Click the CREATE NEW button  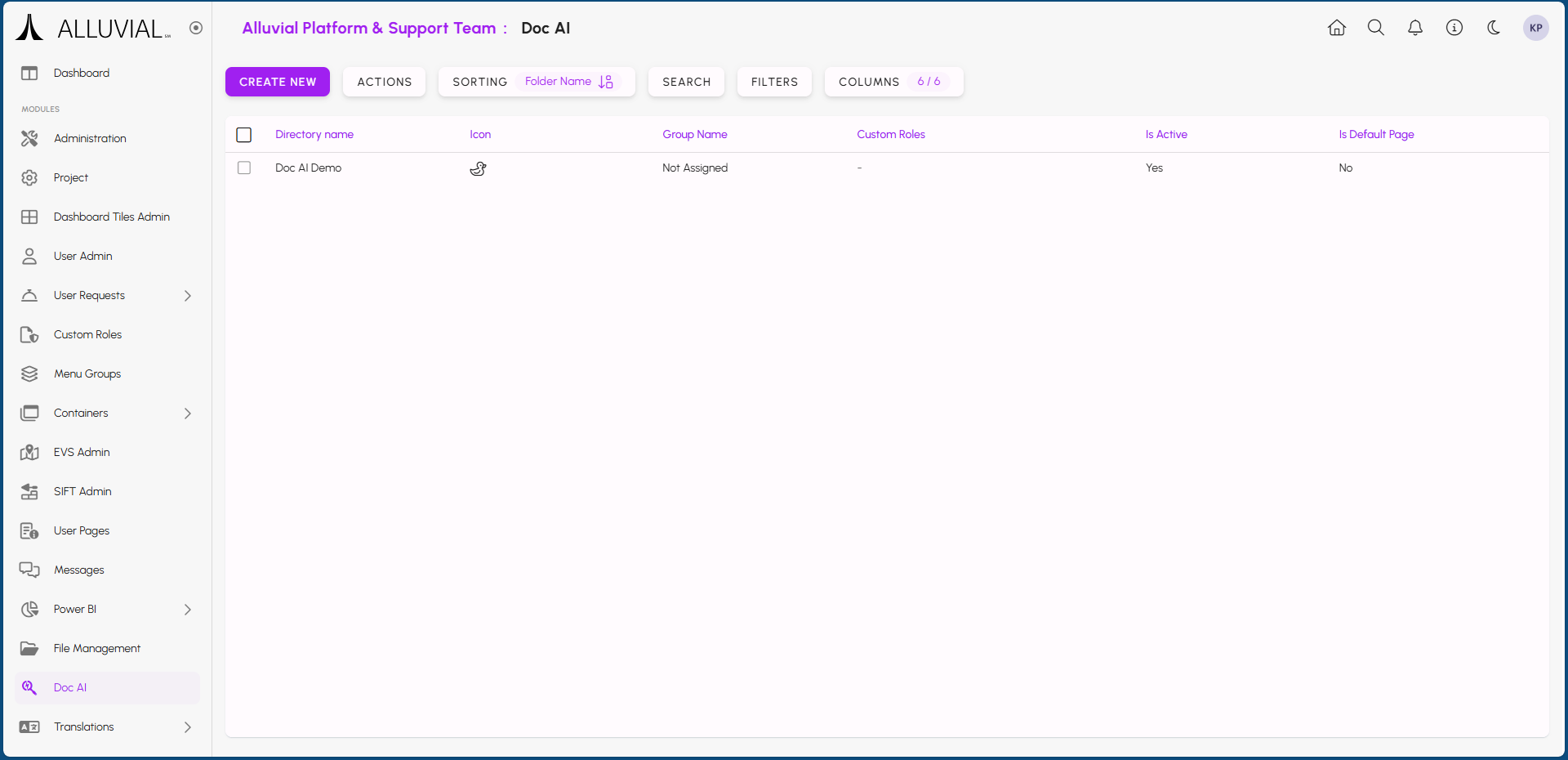[277, 82]
